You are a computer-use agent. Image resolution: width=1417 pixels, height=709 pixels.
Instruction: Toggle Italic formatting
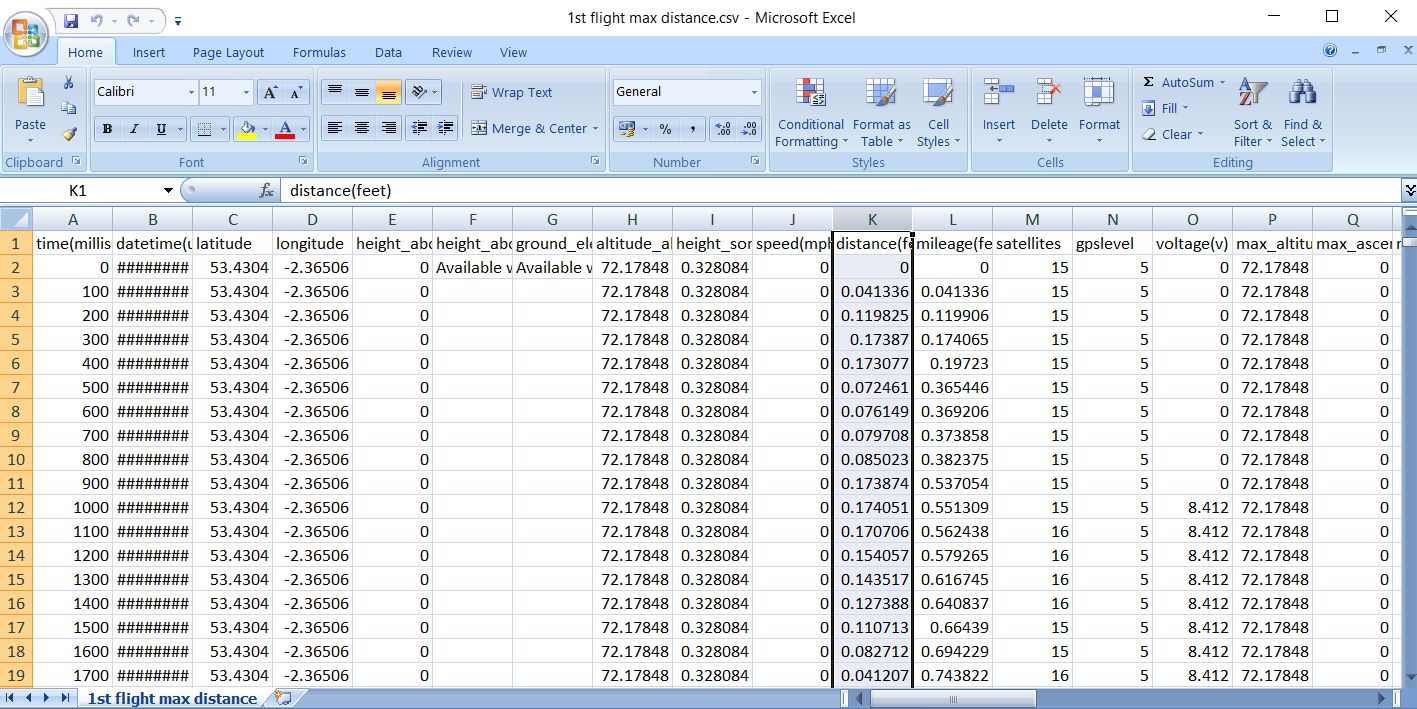pyautogui.click(x=134, y=129)
